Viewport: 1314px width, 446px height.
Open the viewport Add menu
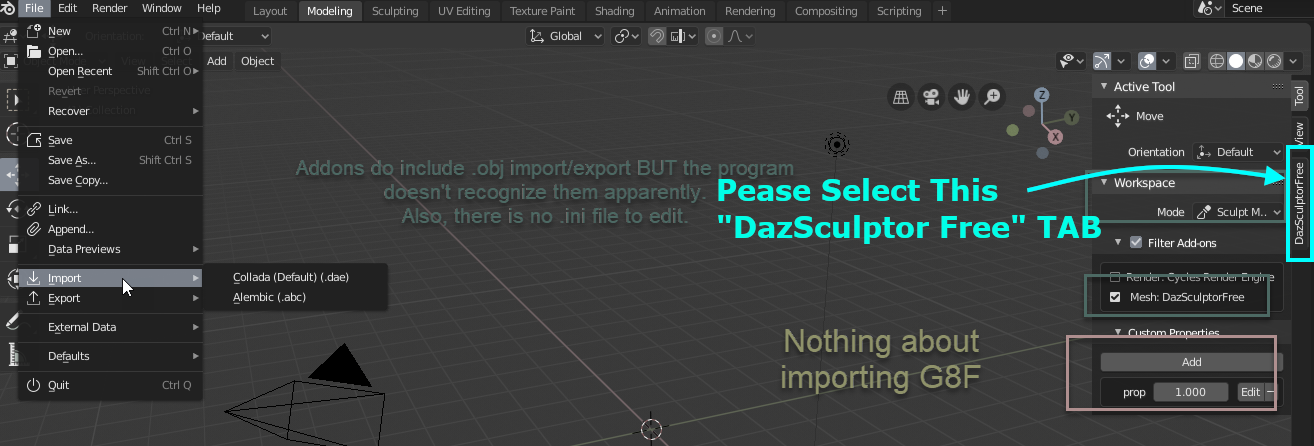(216, 61)
